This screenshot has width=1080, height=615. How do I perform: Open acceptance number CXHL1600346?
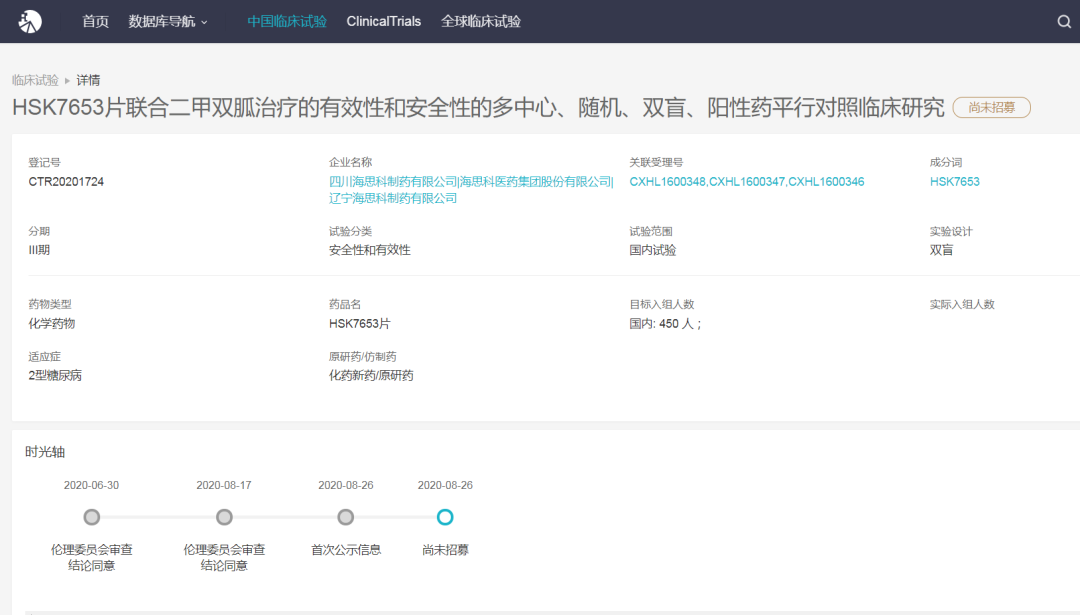click(826, 182)
